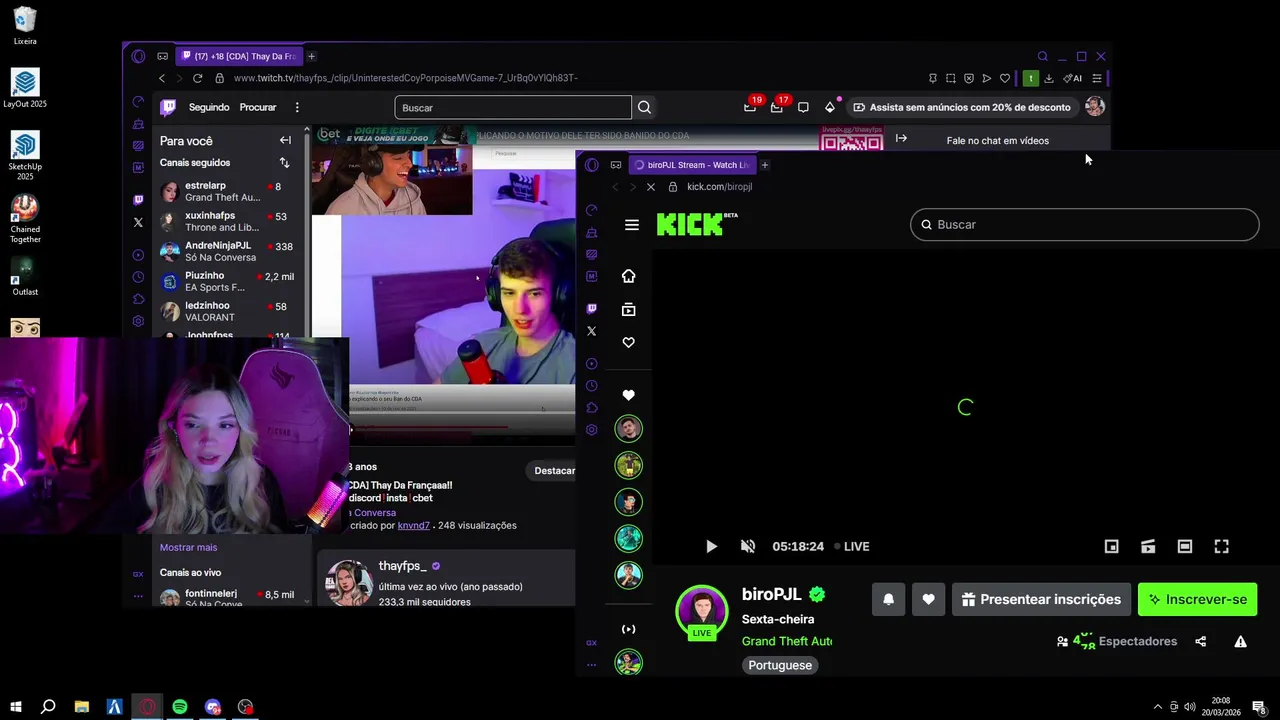Sort Canais seguidos list
The image size is (1280, 720).
pyautogui.click(x=284, y=163)
